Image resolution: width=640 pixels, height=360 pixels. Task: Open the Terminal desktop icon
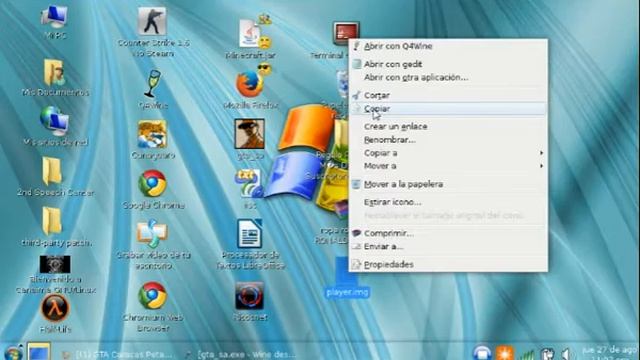click(346, 33)
